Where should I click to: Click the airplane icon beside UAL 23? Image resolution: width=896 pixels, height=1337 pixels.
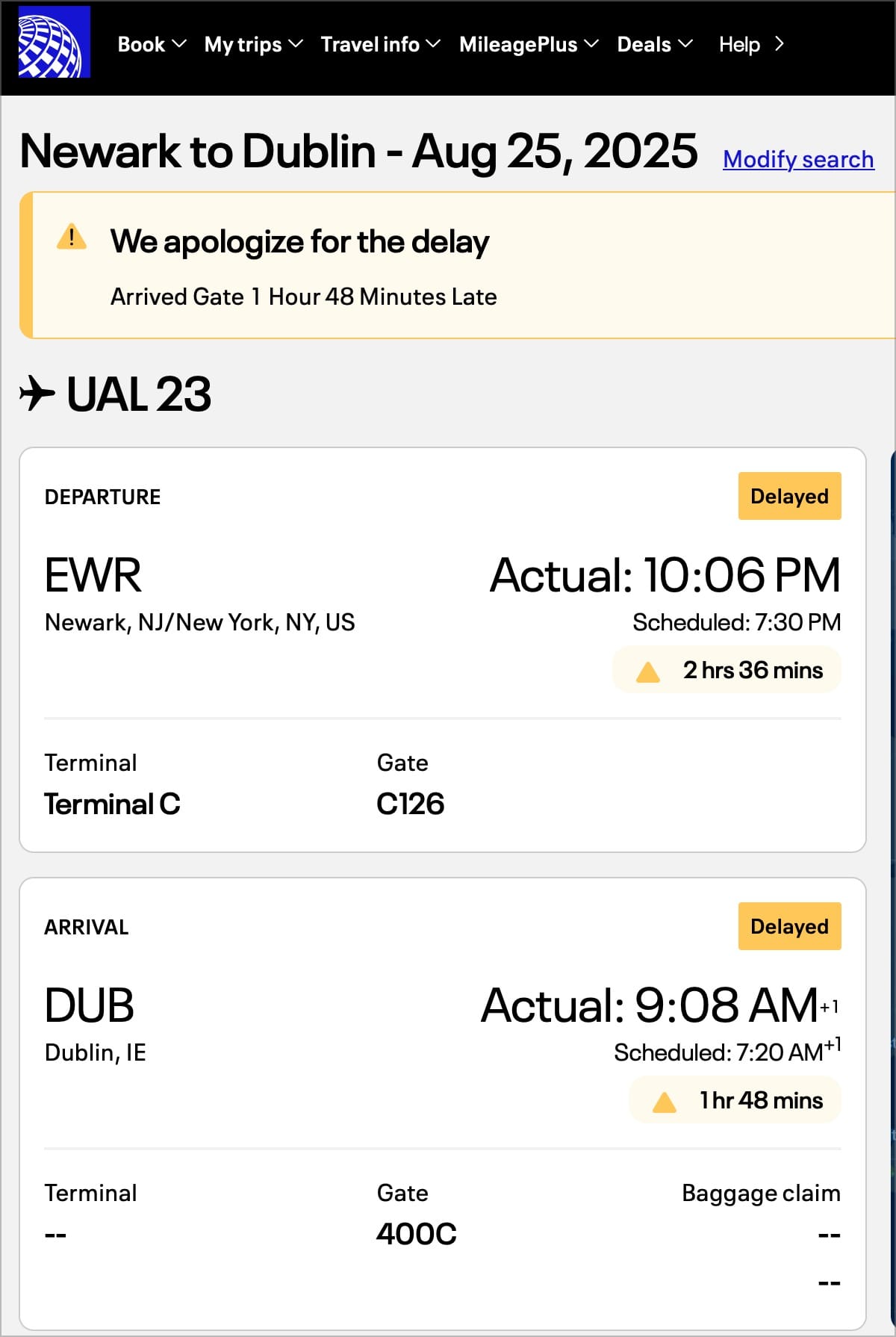[x=37, y=394]
